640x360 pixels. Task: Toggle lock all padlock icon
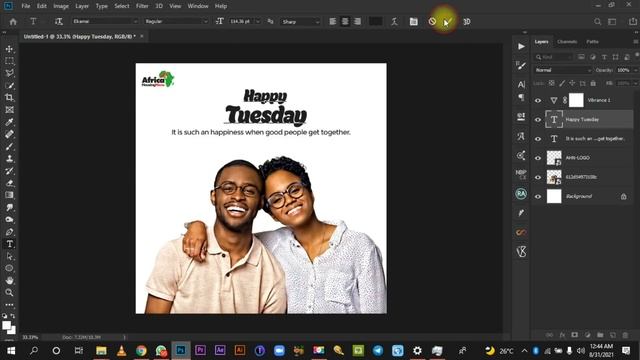pos(593,83)
